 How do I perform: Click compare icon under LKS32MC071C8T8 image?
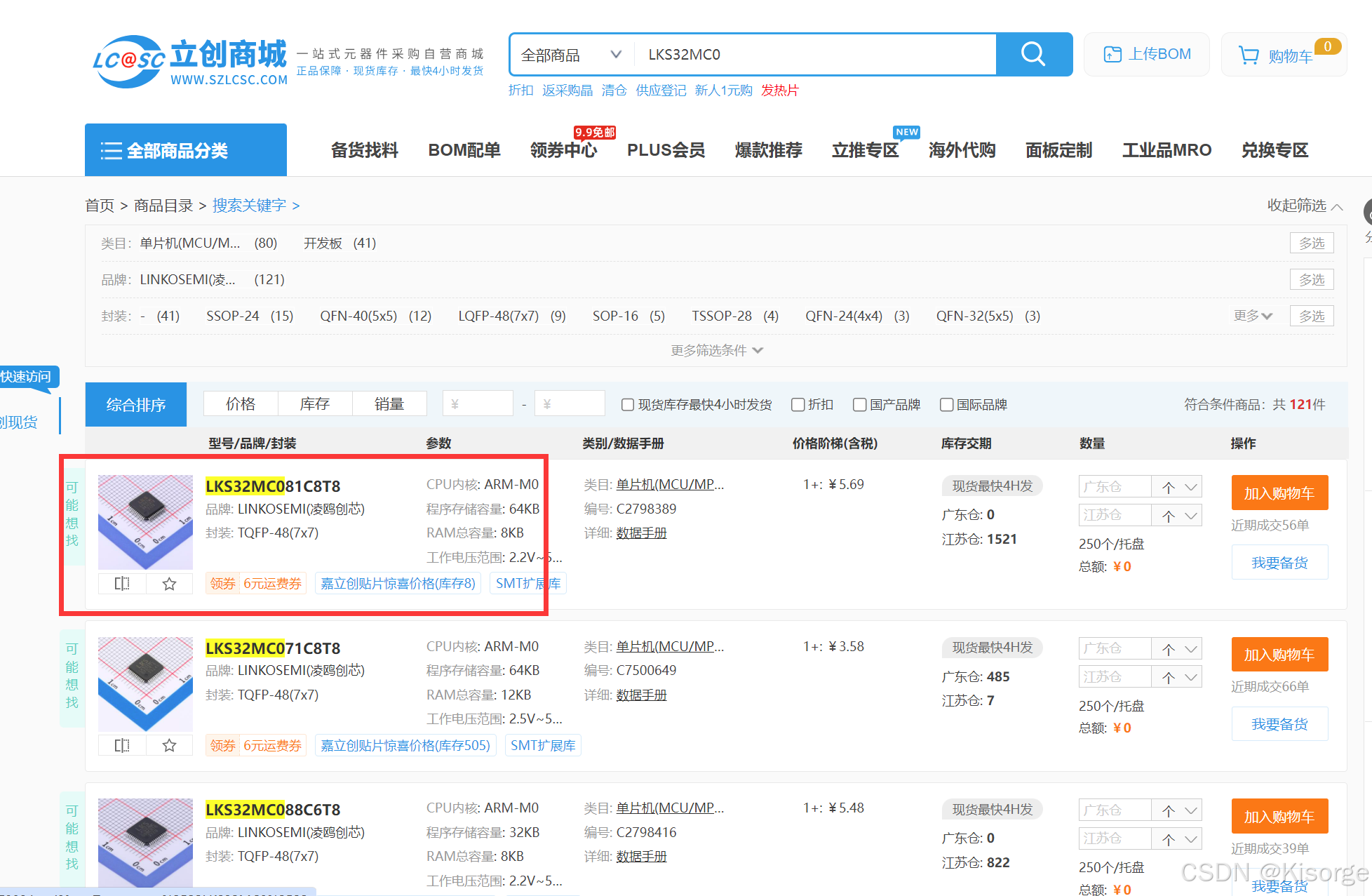[x=122, y=745]
